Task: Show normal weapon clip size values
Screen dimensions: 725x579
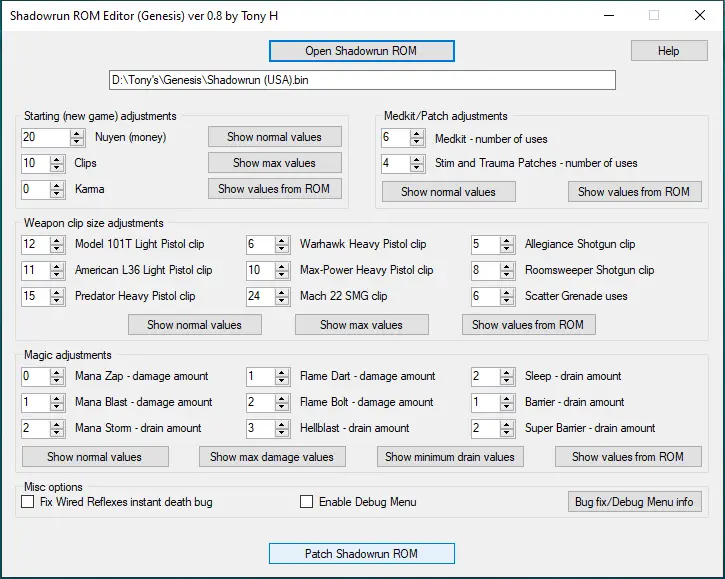Action: (x=195, y=325)
